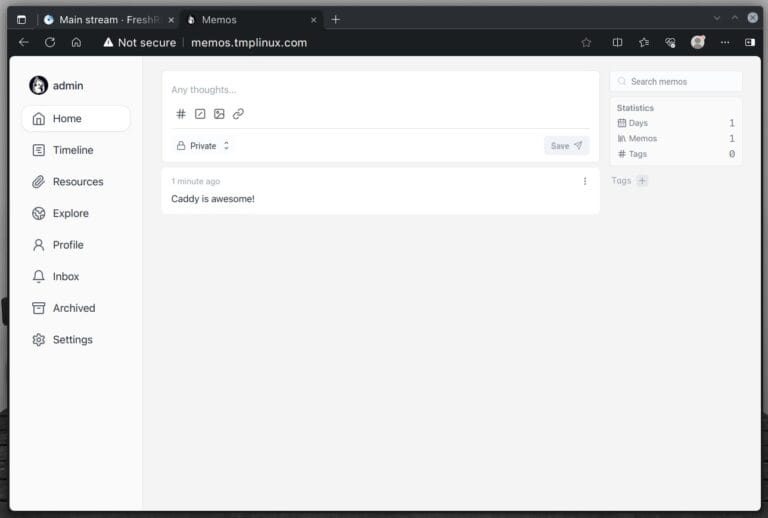Expand the browser tab list chevron
Image resolution: width=768 pixels, height=518 pixels.
coord(716,19)
